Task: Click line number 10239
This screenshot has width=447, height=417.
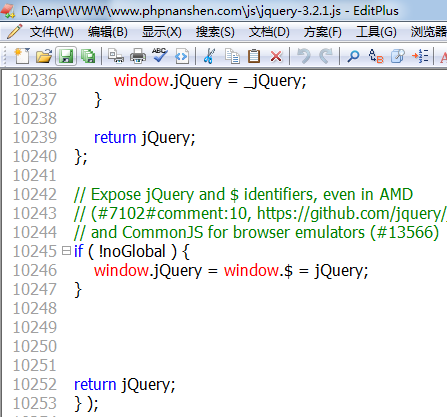Action: 35,137
